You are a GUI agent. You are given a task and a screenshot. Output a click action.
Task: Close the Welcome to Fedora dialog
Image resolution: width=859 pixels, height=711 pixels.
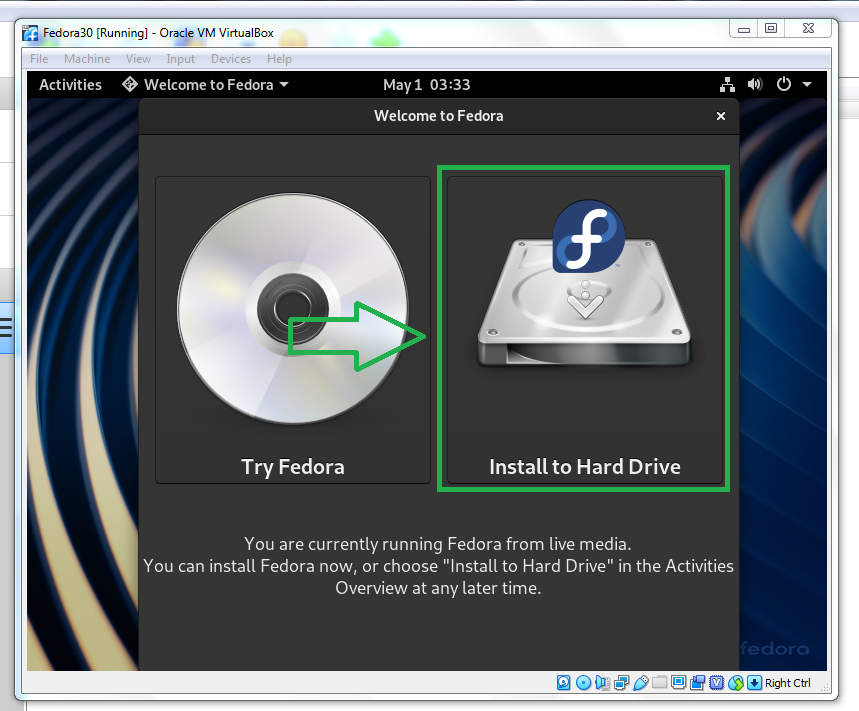pyautogui.click(x=721, y=116)
